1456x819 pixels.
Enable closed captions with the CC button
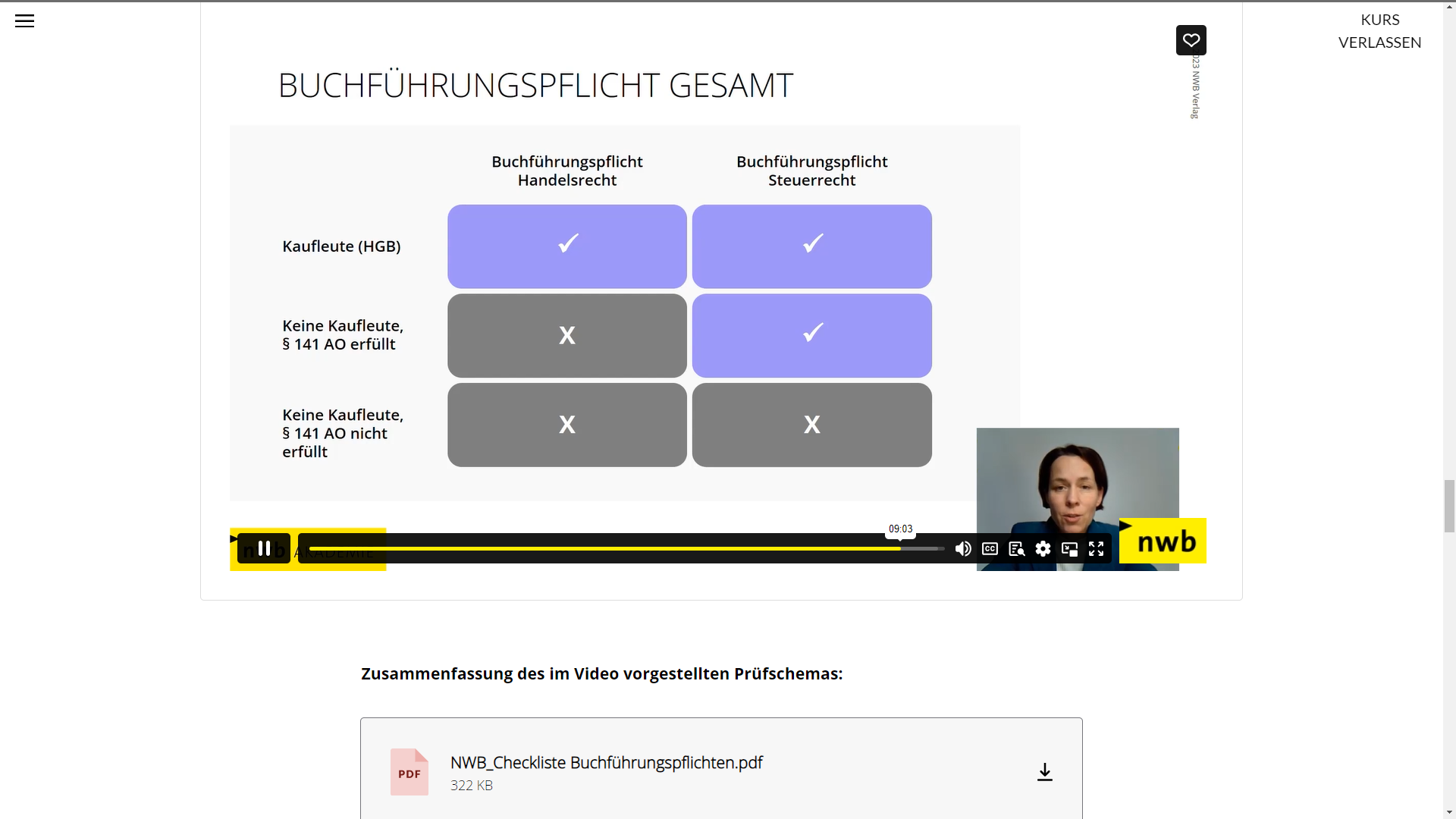[989, 548]
